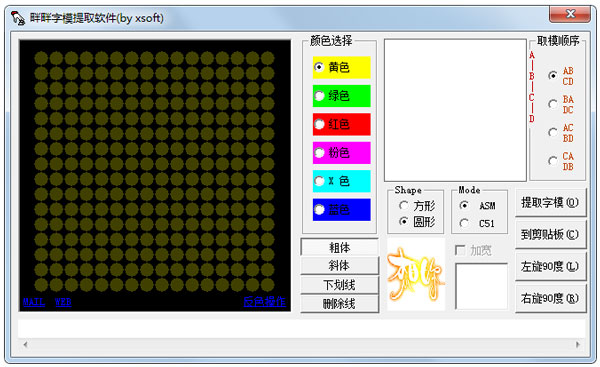Click the 反色操作 link

pos(264,302)
